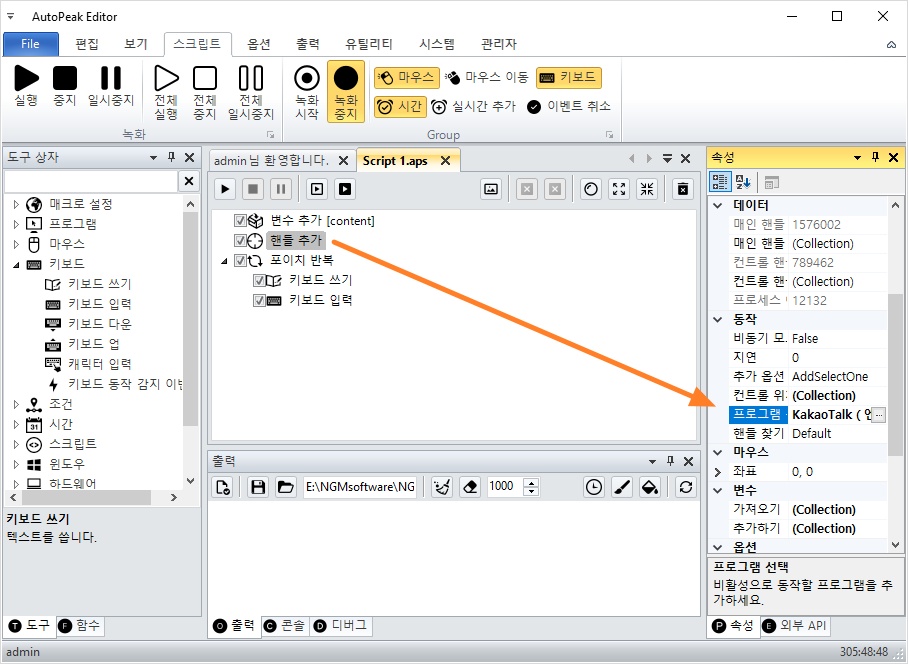
Task: Click delete trash icon in script toolbar
Action: pos(683,189)
